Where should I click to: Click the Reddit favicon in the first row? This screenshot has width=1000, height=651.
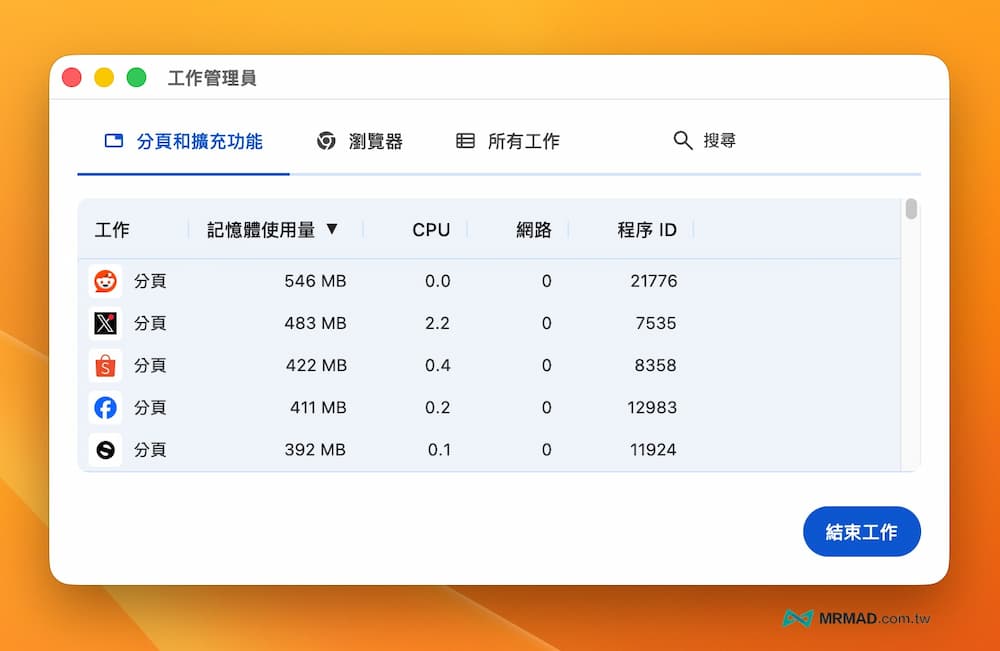click(x=105, y=281)
